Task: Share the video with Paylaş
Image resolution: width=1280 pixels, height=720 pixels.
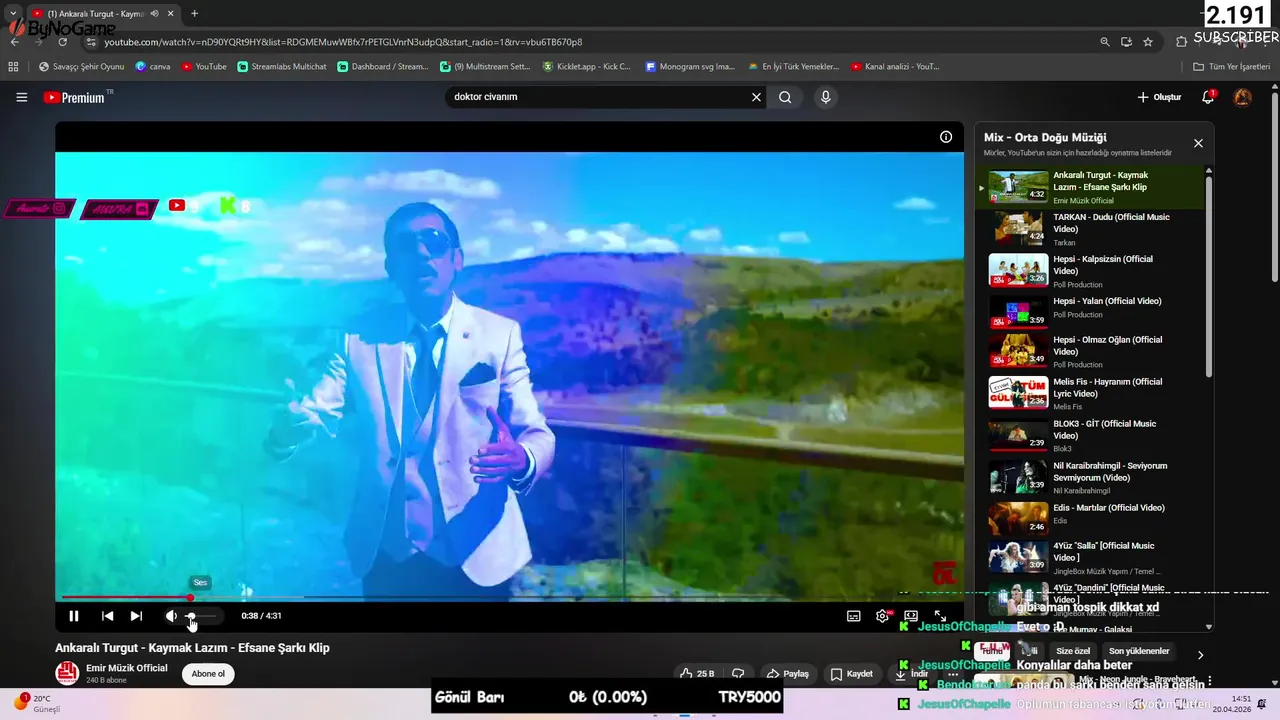Action: pos(787,674)
